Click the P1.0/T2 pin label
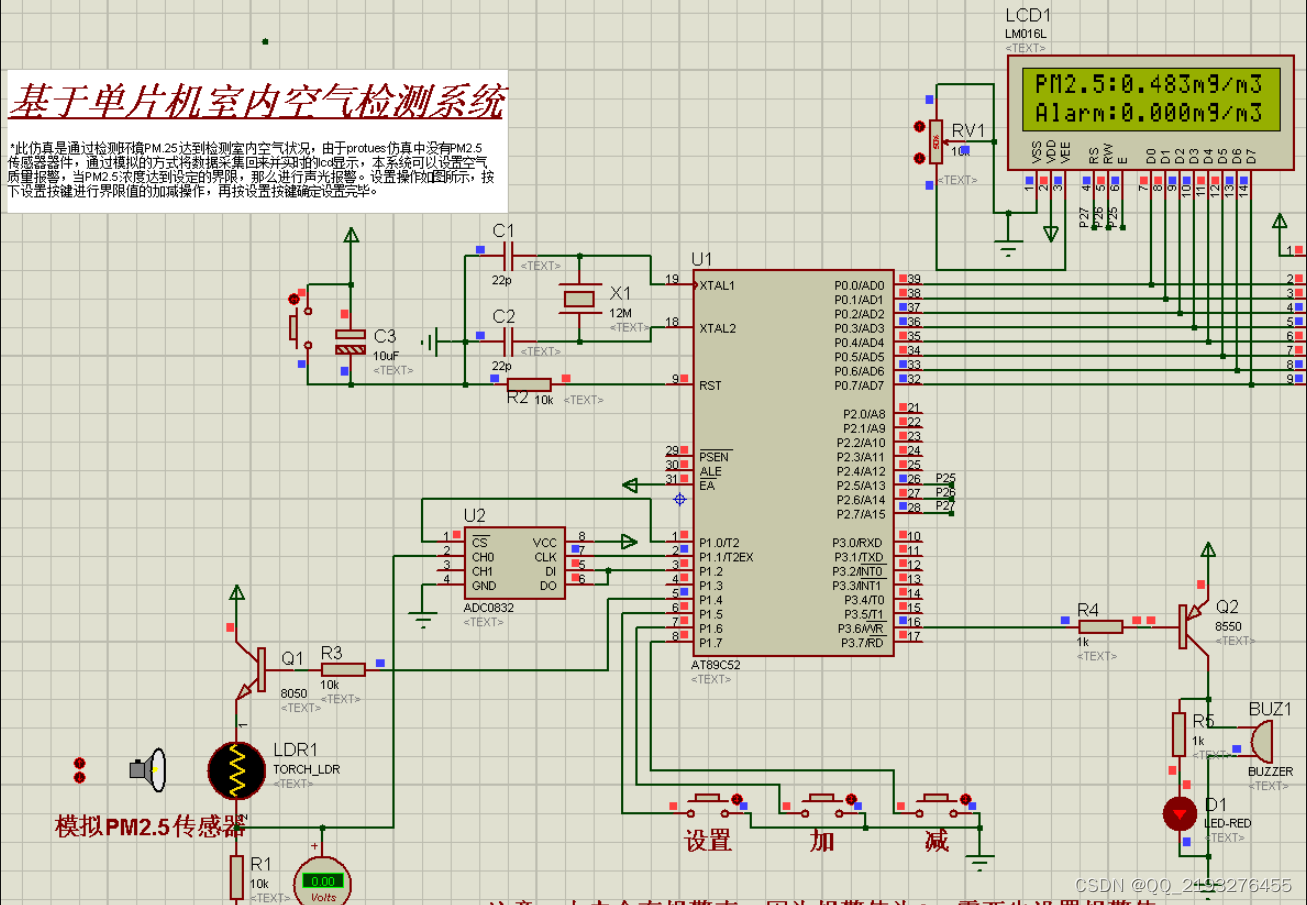 719,542
